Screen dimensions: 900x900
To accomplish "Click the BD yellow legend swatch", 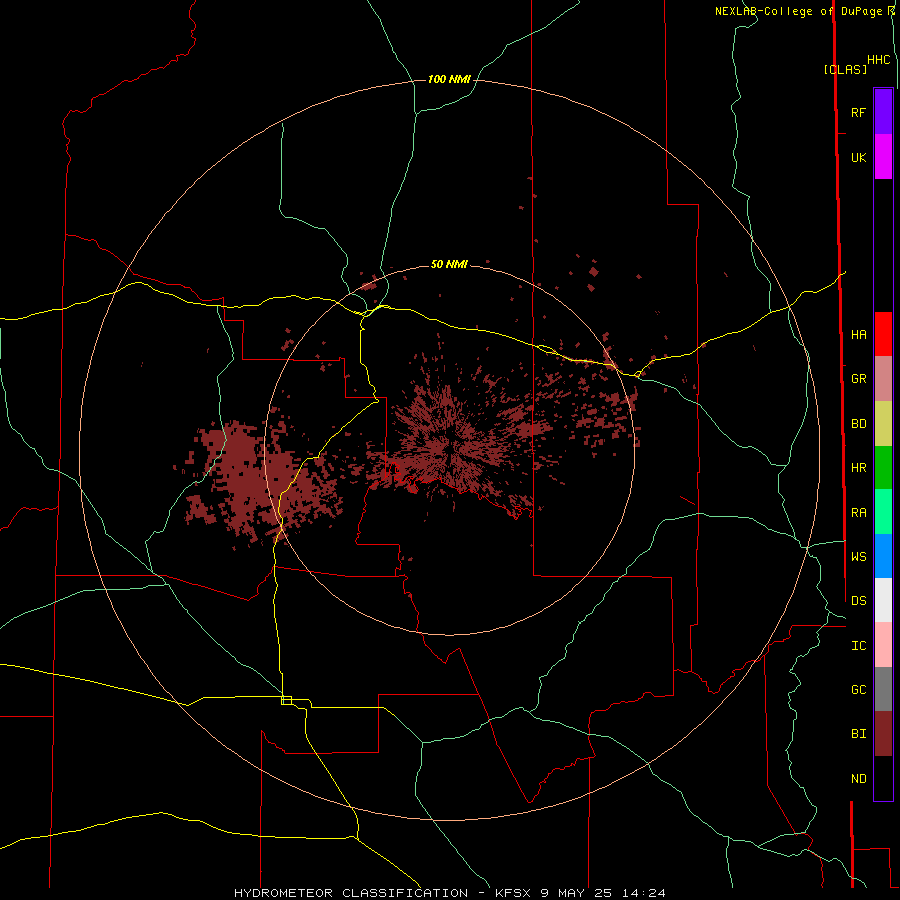I will coord(883,424).
